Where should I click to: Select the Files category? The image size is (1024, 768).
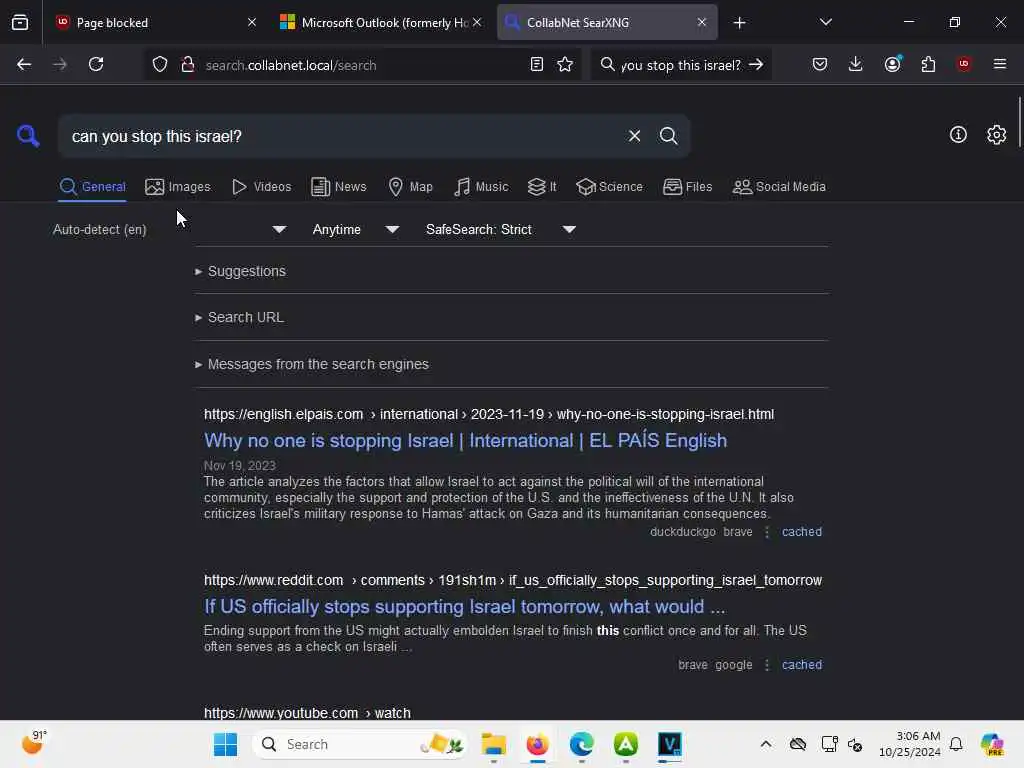pos(687,187)
